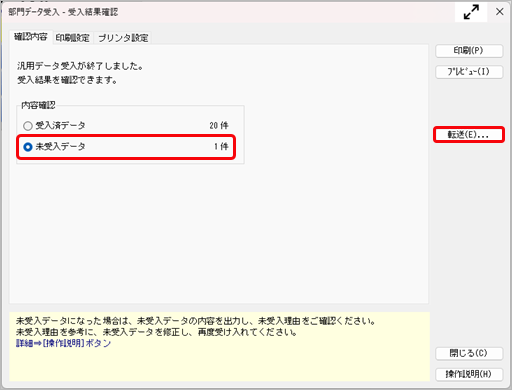Click the 部門データ受入 - 受入結果確認 title

[63, 12]
